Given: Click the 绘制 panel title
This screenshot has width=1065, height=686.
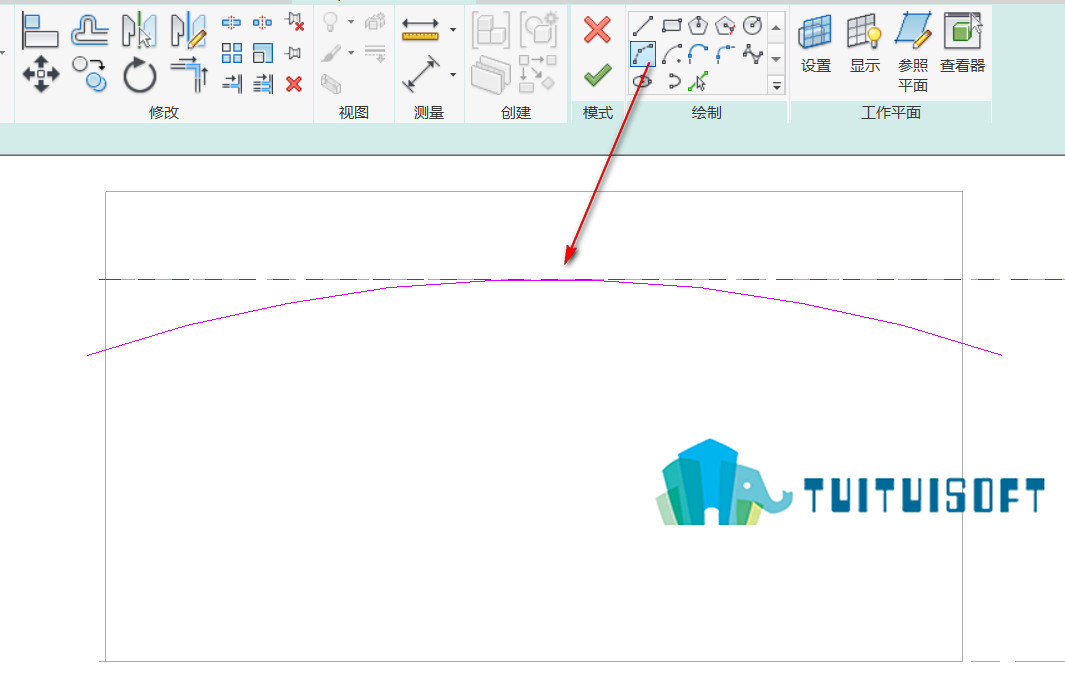Looking at the screenshot, I should point(706,113).
